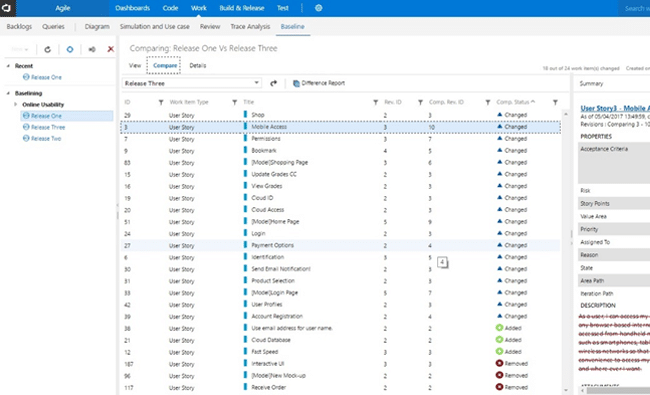
Task: Click the swap arrow beside Release Three dropdown
Action: point(274,83)
